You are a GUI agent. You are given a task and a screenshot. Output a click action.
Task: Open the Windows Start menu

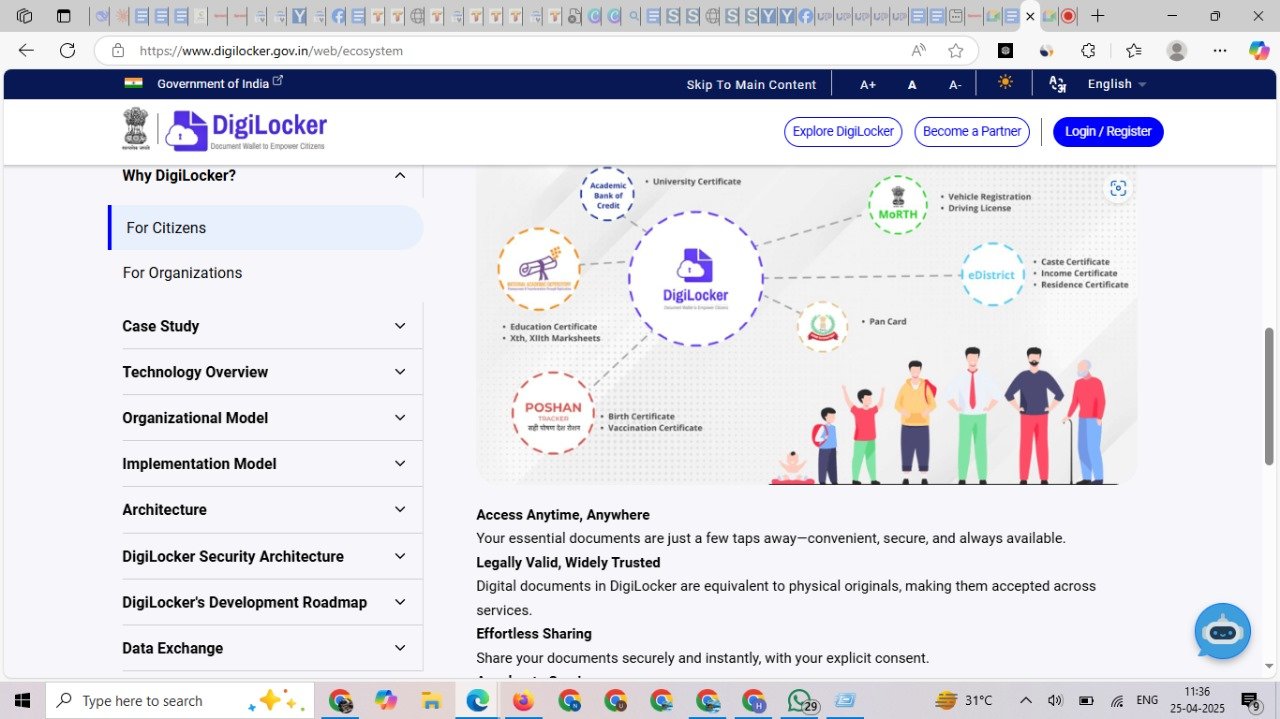pos(22,701)
